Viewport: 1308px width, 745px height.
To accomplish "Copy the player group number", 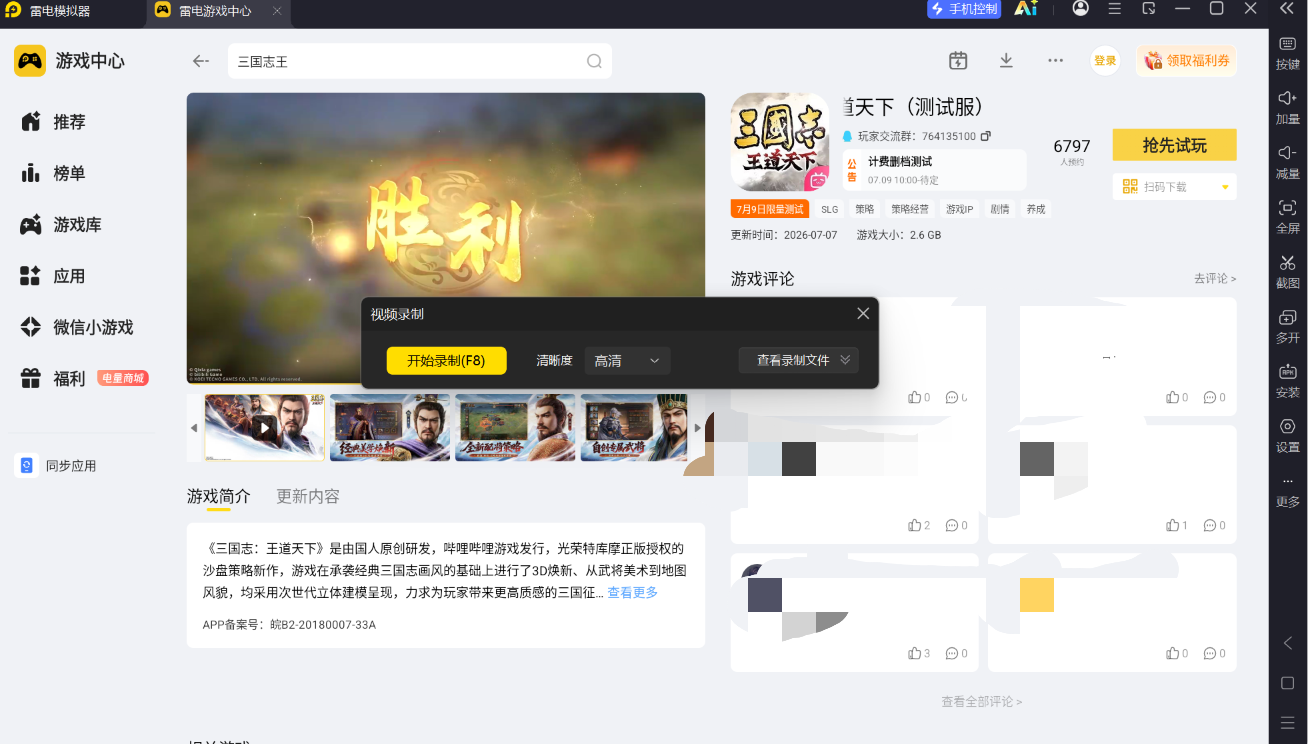I will (986, 136).
